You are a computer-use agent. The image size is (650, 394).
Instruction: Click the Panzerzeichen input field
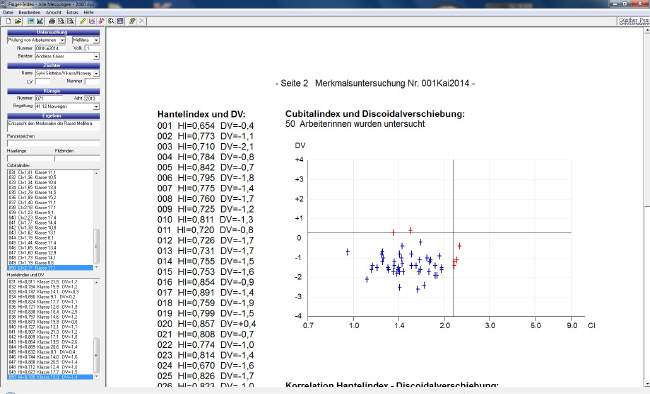click(x=53, y=143)
